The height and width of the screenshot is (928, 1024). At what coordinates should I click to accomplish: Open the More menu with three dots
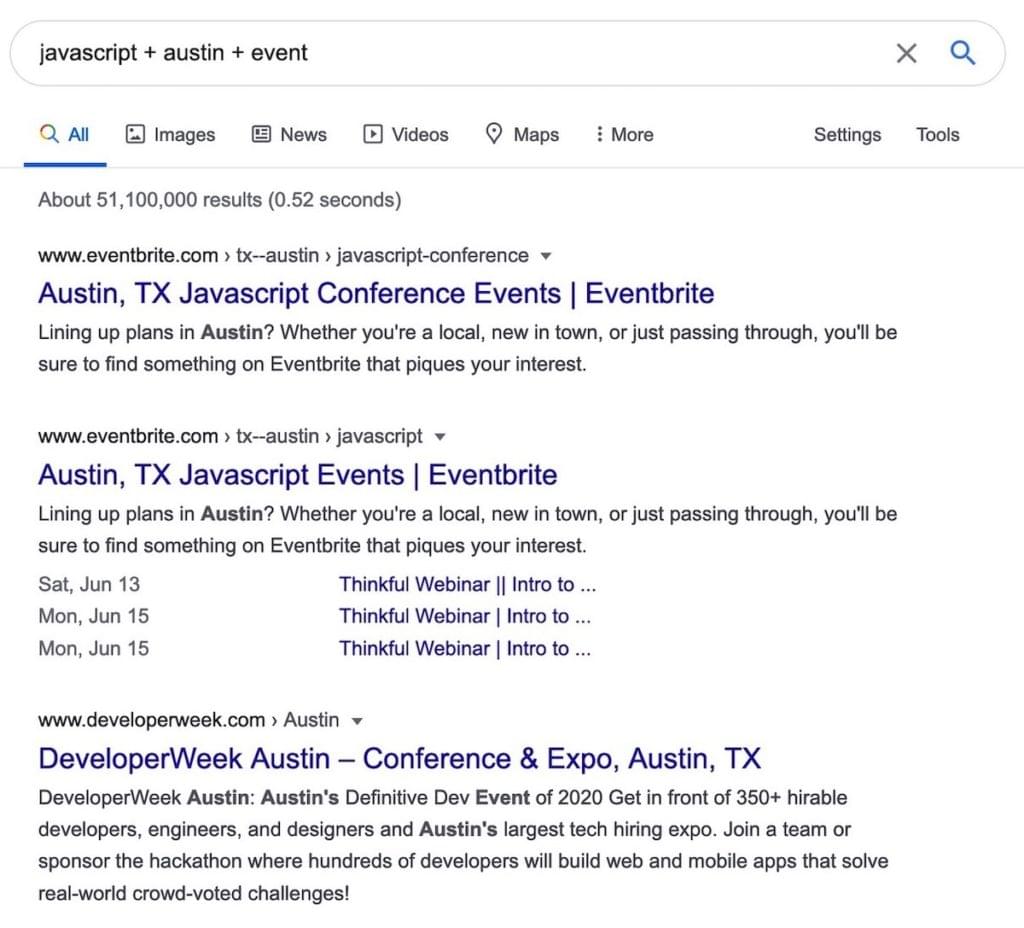(599, 134)
